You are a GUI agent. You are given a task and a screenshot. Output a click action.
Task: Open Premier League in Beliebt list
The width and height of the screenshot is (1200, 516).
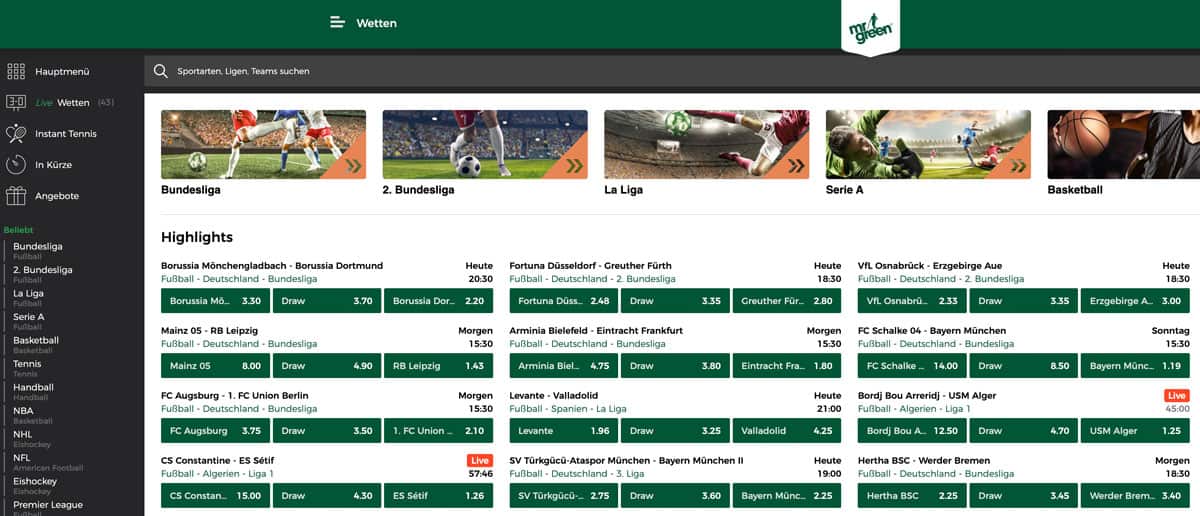pos(48,505)
